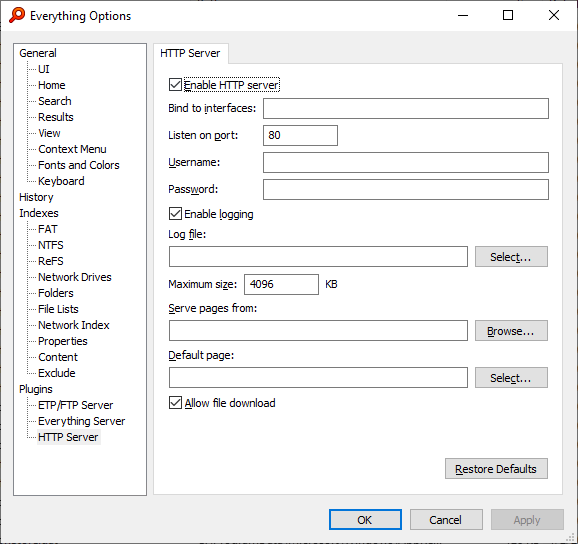
Task: Confirm settings with the OK button
Action: pyautogui.click(x=365, y=520)
